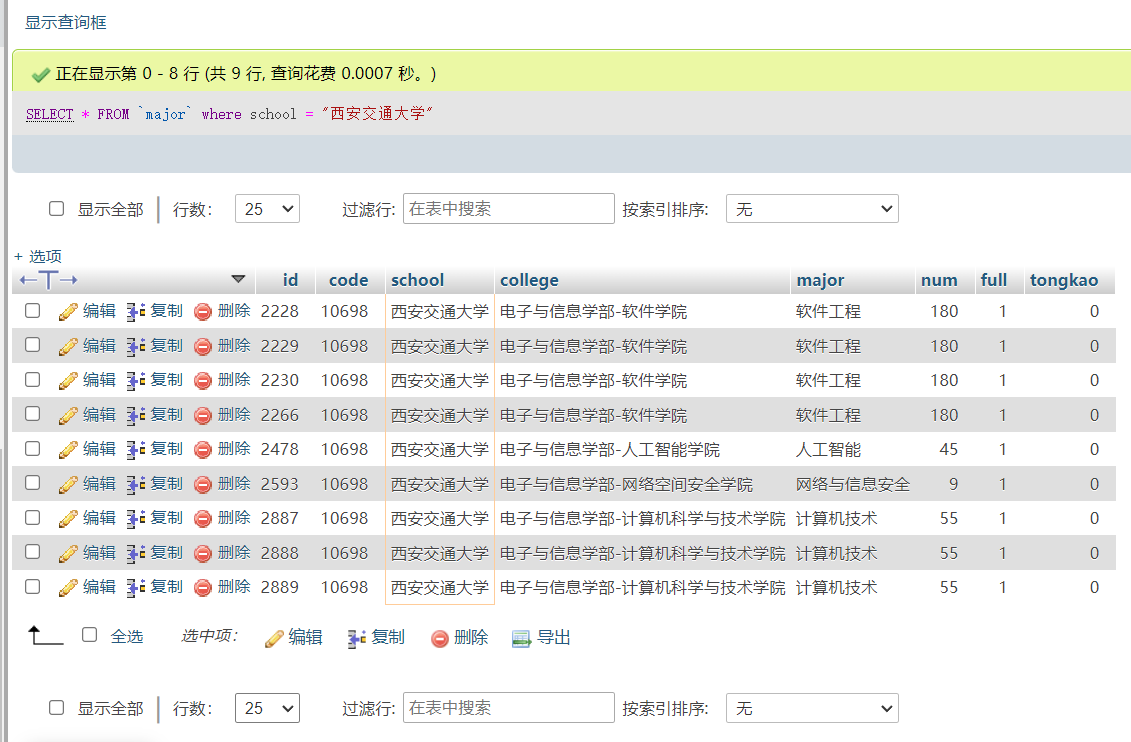1131x742 pixels.
Task: Check the box for row id 2478
Action: 32,448
